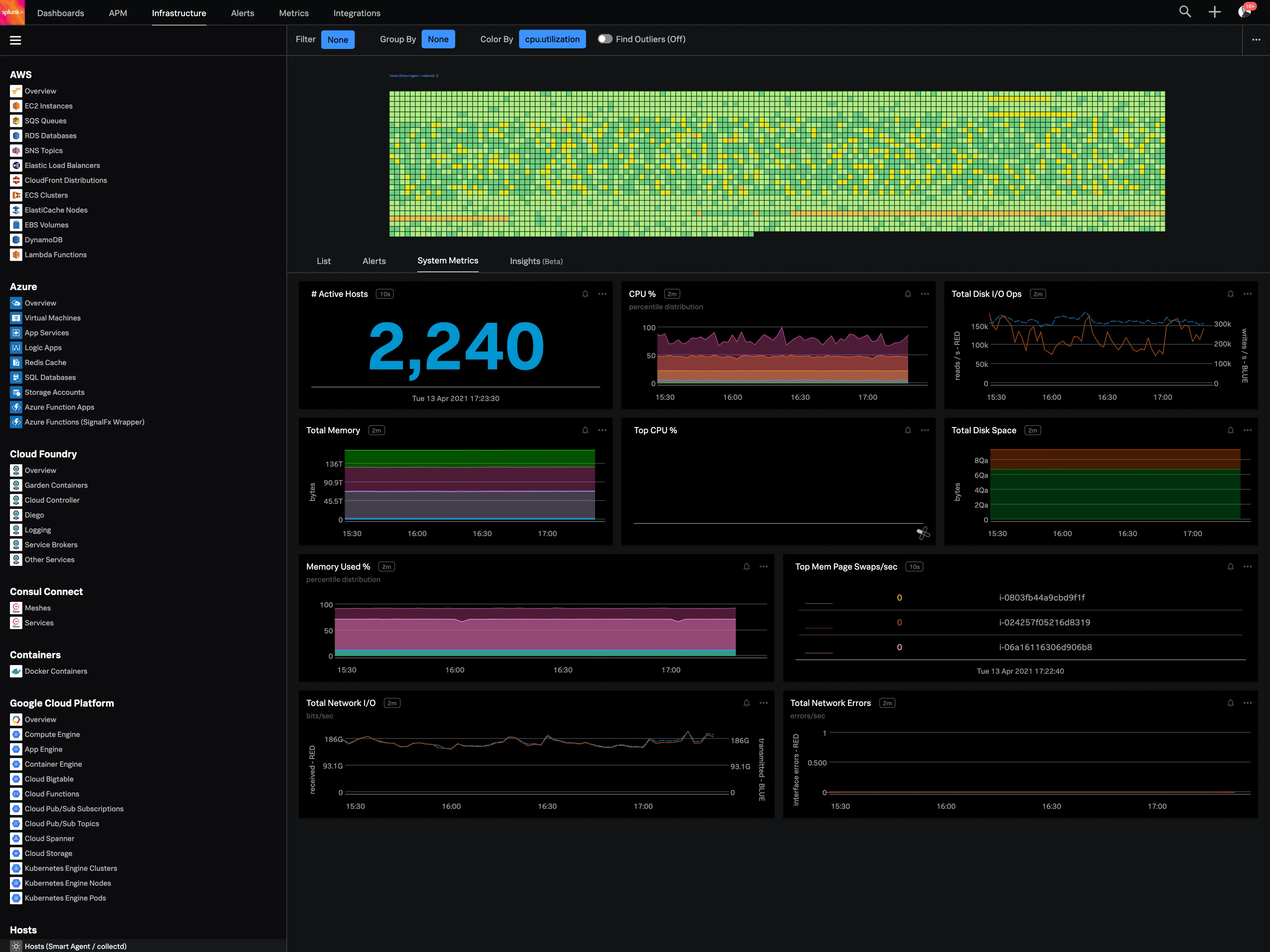Open SQS Queues link
This screenshot has height=952, width=1270.
tap(45, 121)
